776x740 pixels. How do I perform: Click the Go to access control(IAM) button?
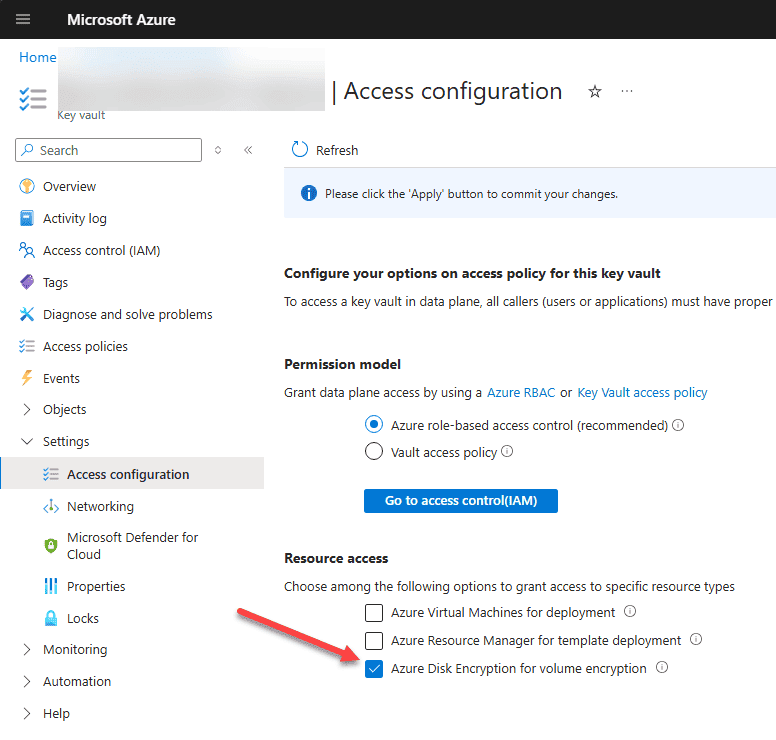point(461,500)
